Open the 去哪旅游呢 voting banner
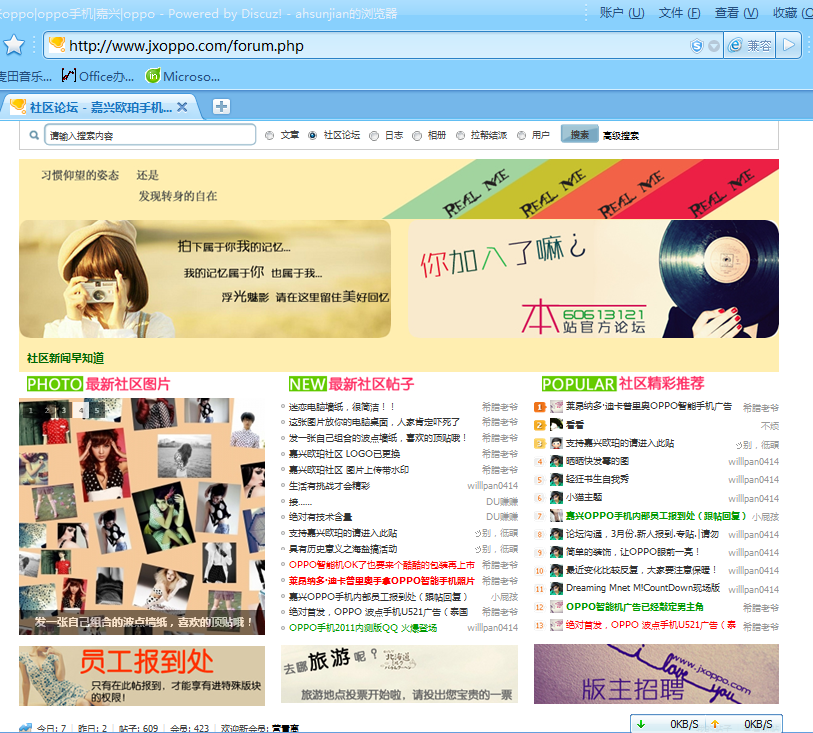The width and height of the screenshot is (813, 733). click(399, 674)
